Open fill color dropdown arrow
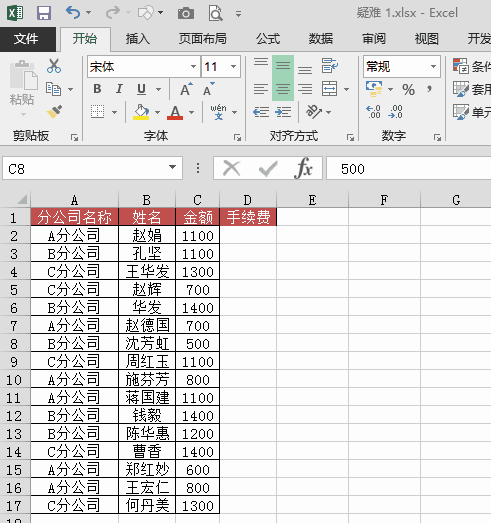Viewport: 491px width, 523px height. click(157, 112)
